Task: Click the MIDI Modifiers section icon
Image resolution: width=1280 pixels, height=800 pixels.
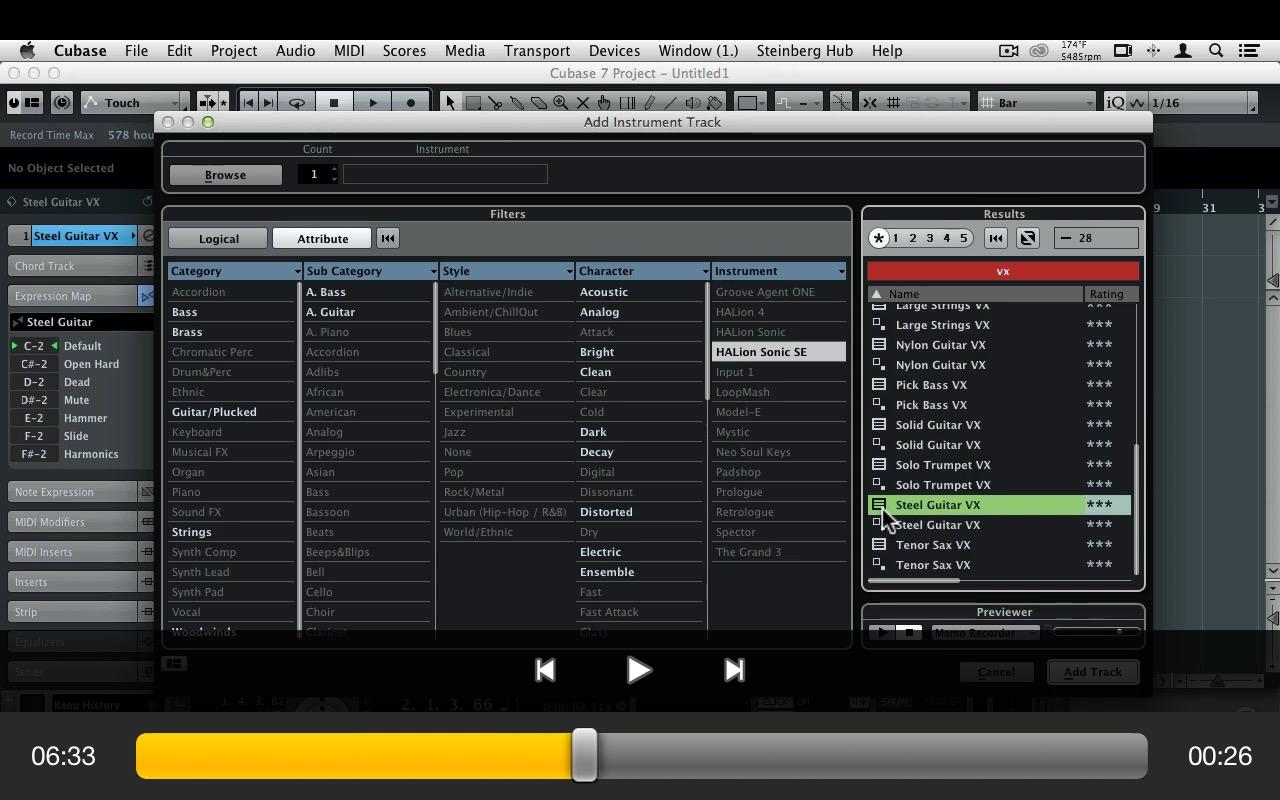Action: (147, 522)
